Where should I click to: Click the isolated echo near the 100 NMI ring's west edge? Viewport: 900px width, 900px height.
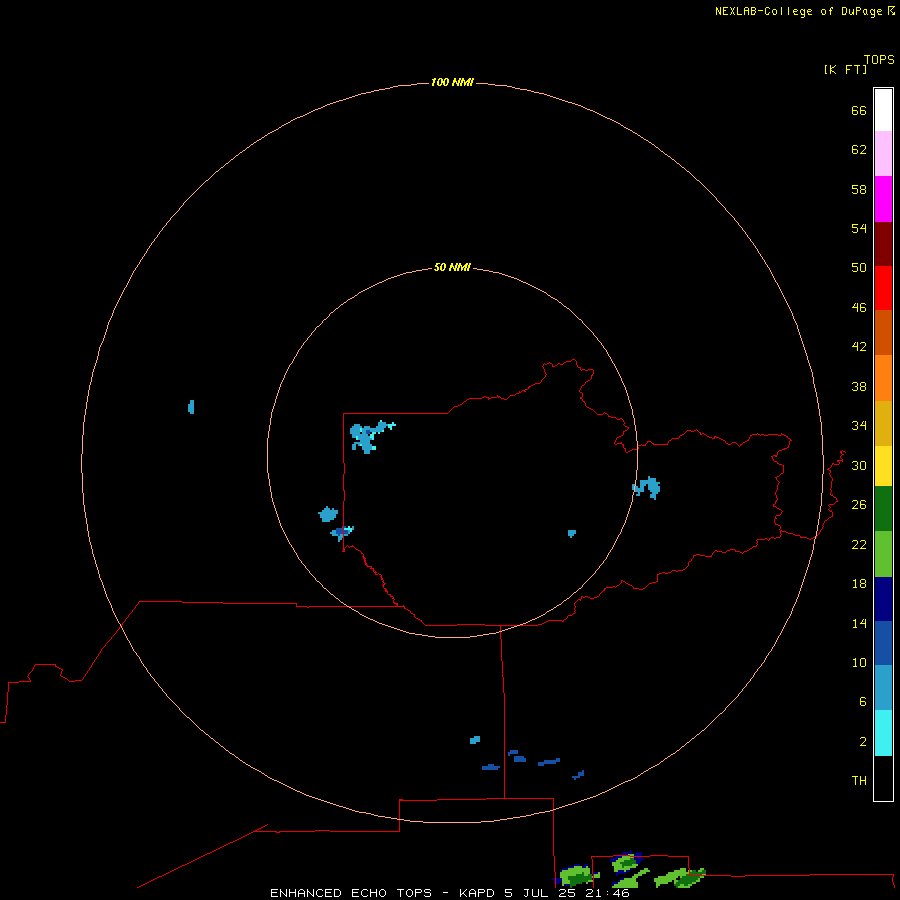tap(191, 407)
